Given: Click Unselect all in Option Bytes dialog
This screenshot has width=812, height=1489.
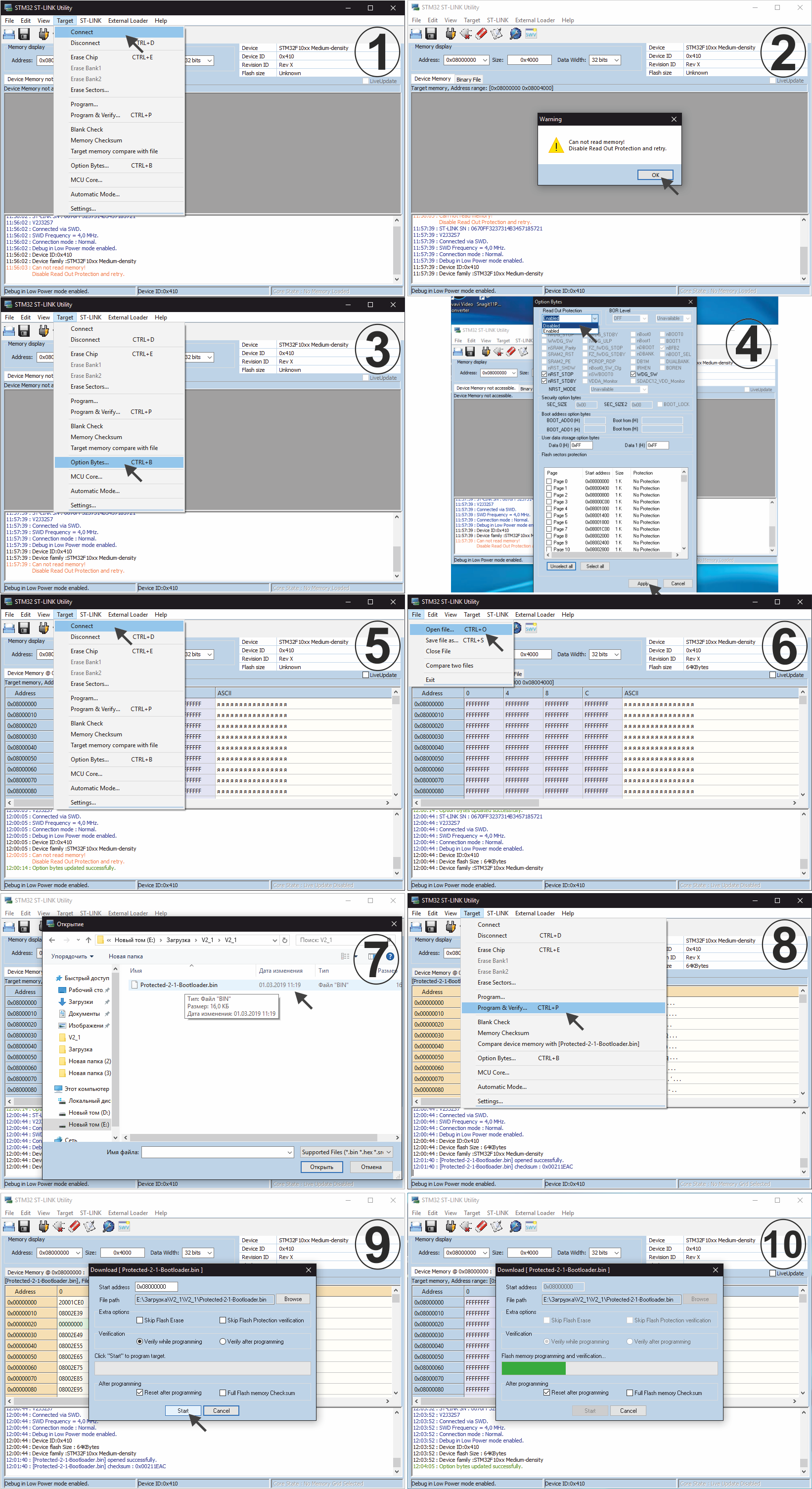Looking at the screenshot, I should click(561, 566).
